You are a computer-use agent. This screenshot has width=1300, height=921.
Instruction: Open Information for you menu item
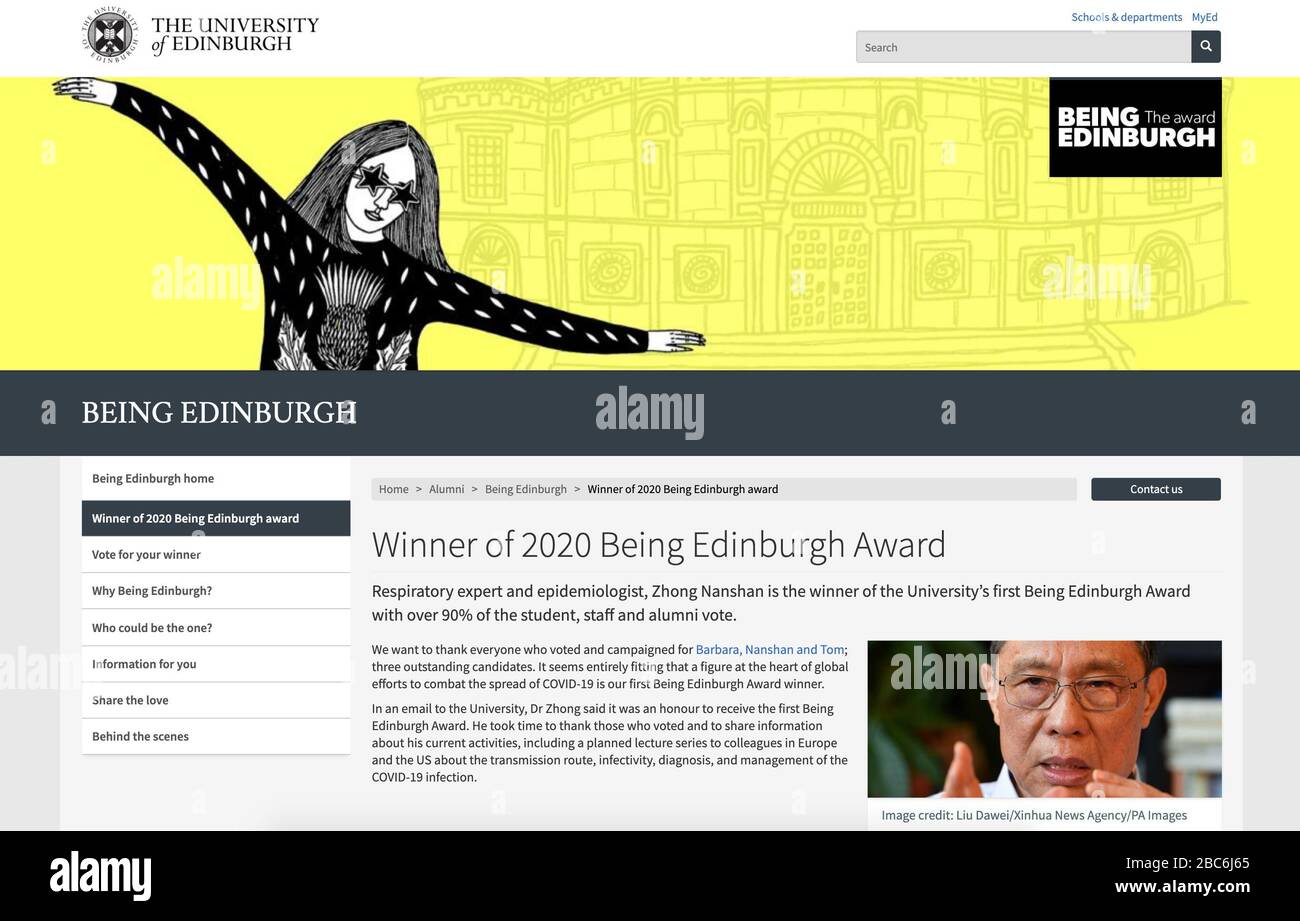pyautogui.click(x=216, y=664)
